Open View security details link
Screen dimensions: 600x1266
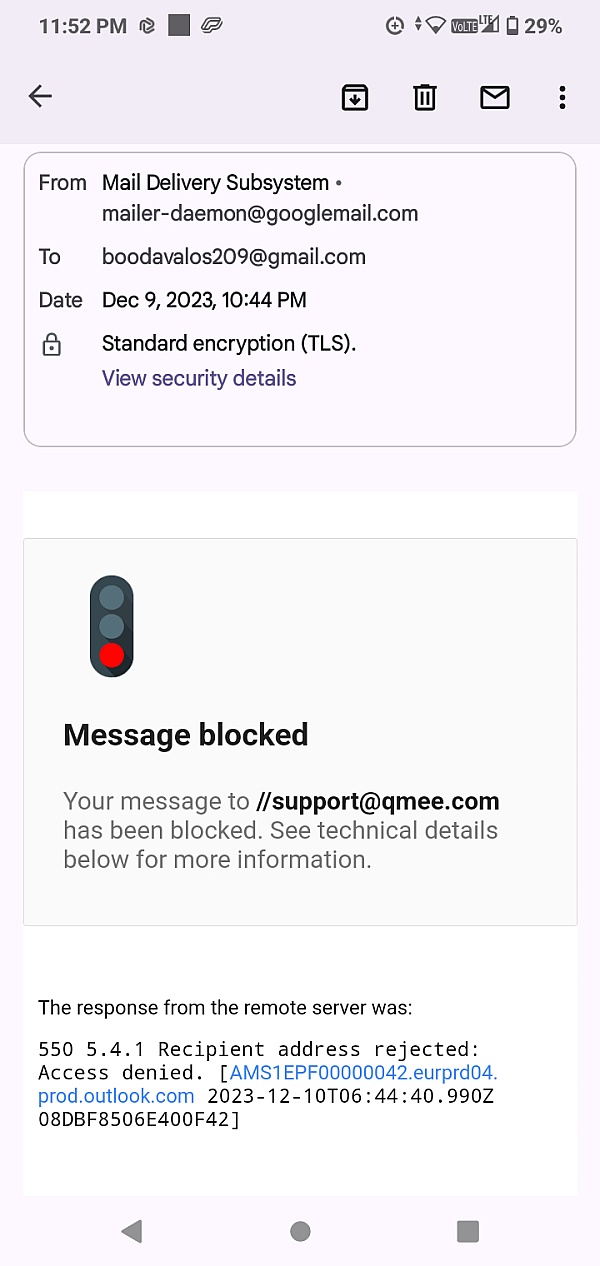pos(199,378)
